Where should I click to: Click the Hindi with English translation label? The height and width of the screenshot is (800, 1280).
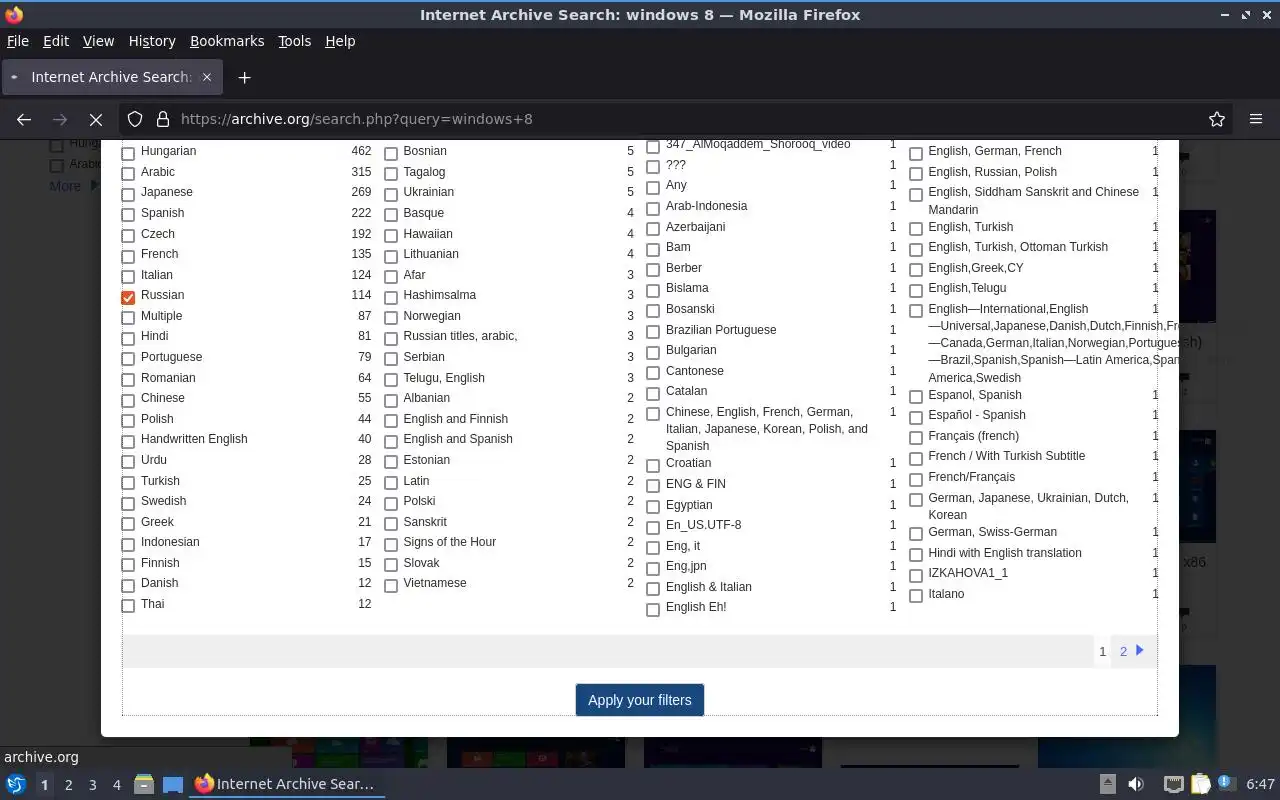pos(1005,553)
